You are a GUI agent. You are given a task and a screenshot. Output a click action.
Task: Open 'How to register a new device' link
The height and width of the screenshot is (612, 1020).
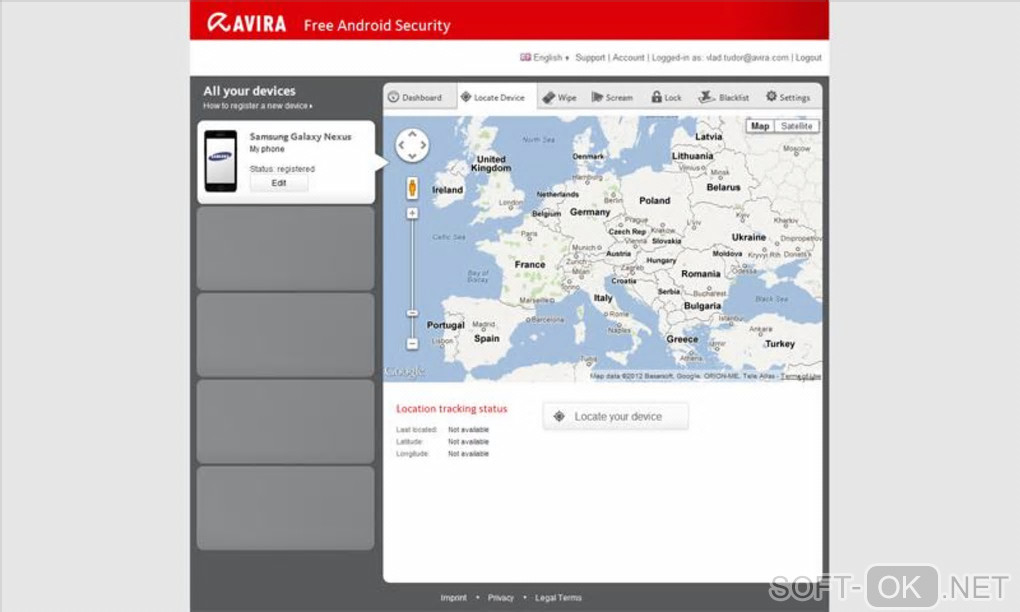point(258,105)
